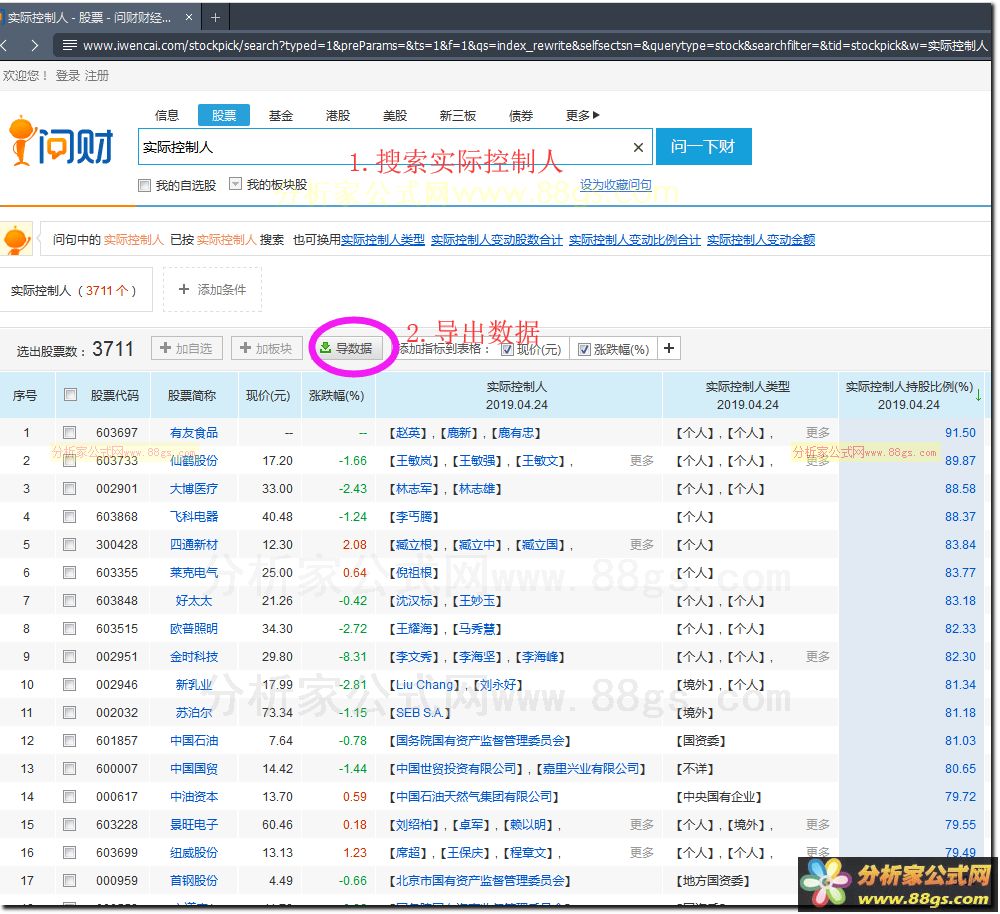Click 实际控制人变动比例合计 link
This screenshot has height=914, width=1000.
click(635, 240)
